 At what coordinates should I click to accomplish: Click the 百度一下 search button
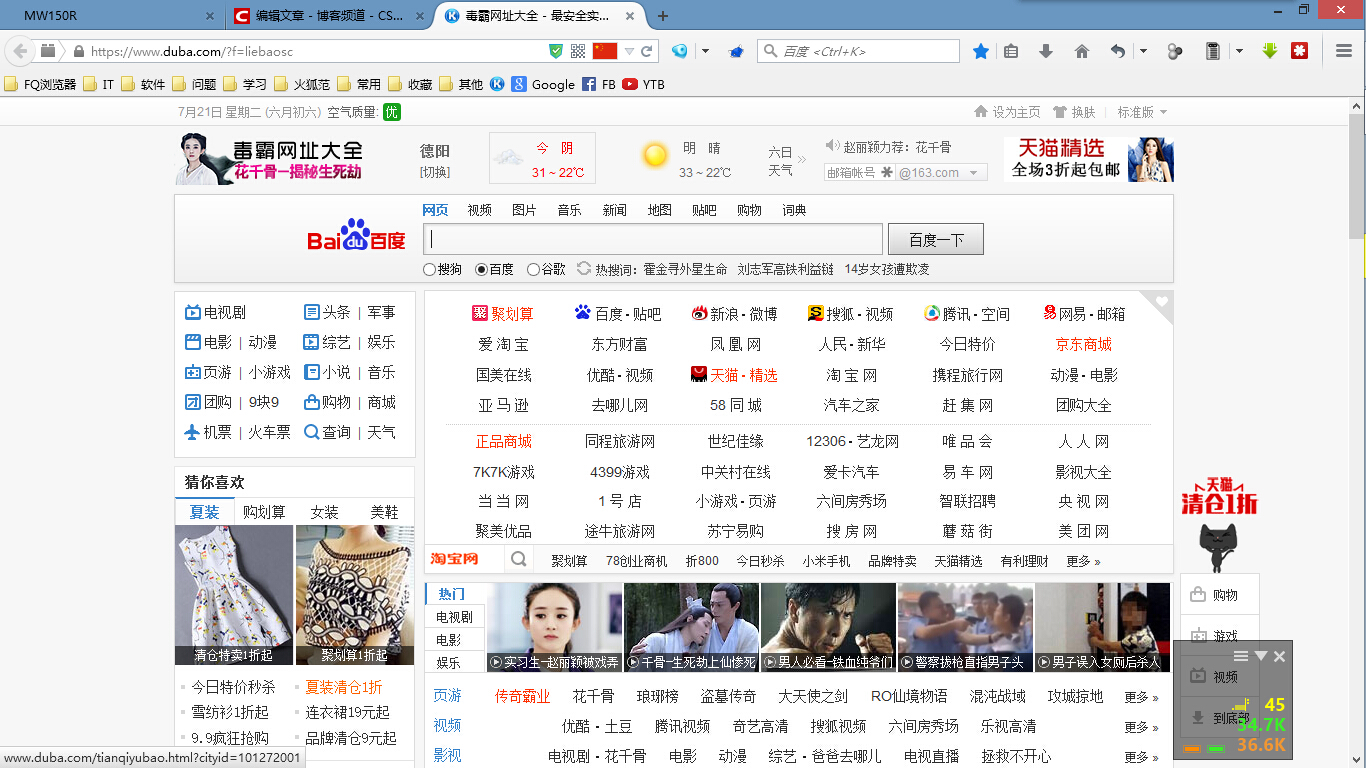point(936,239)
